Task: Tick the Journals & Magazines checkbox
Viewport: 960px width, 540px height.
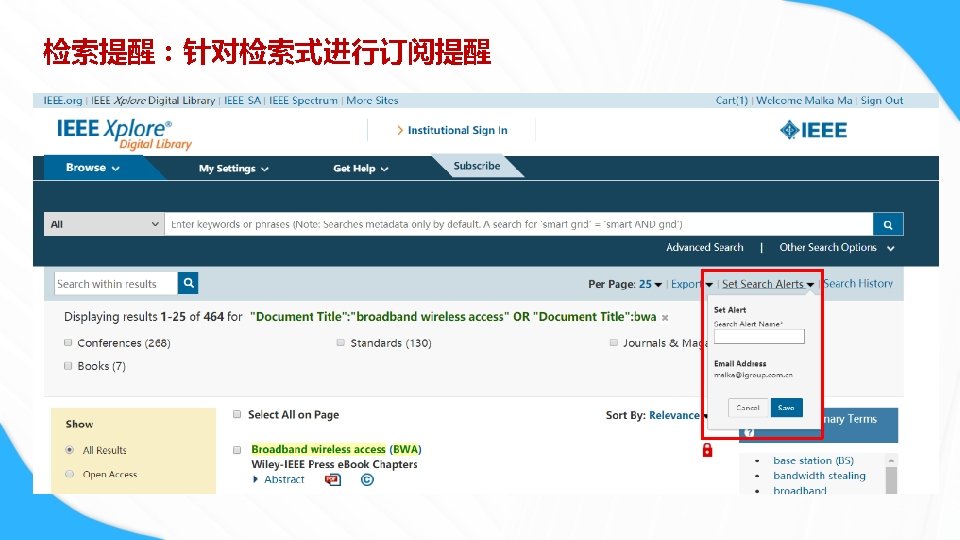Action: pyautogui.click(x=613, y=343)
